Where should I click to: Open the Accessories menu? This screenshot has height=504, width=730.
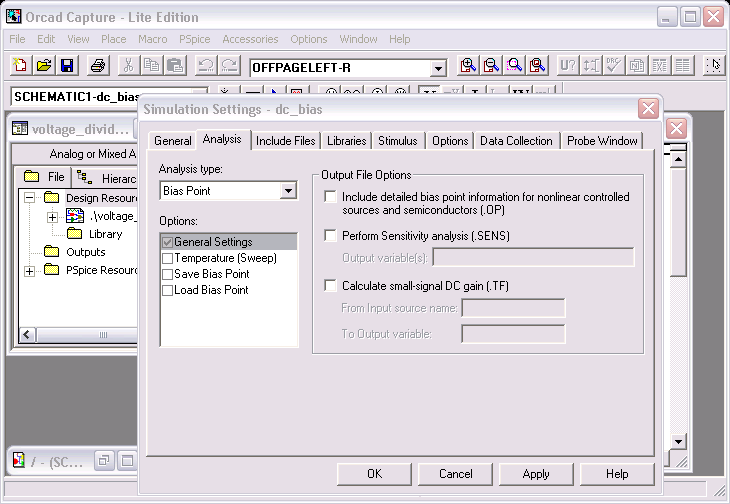250,39
